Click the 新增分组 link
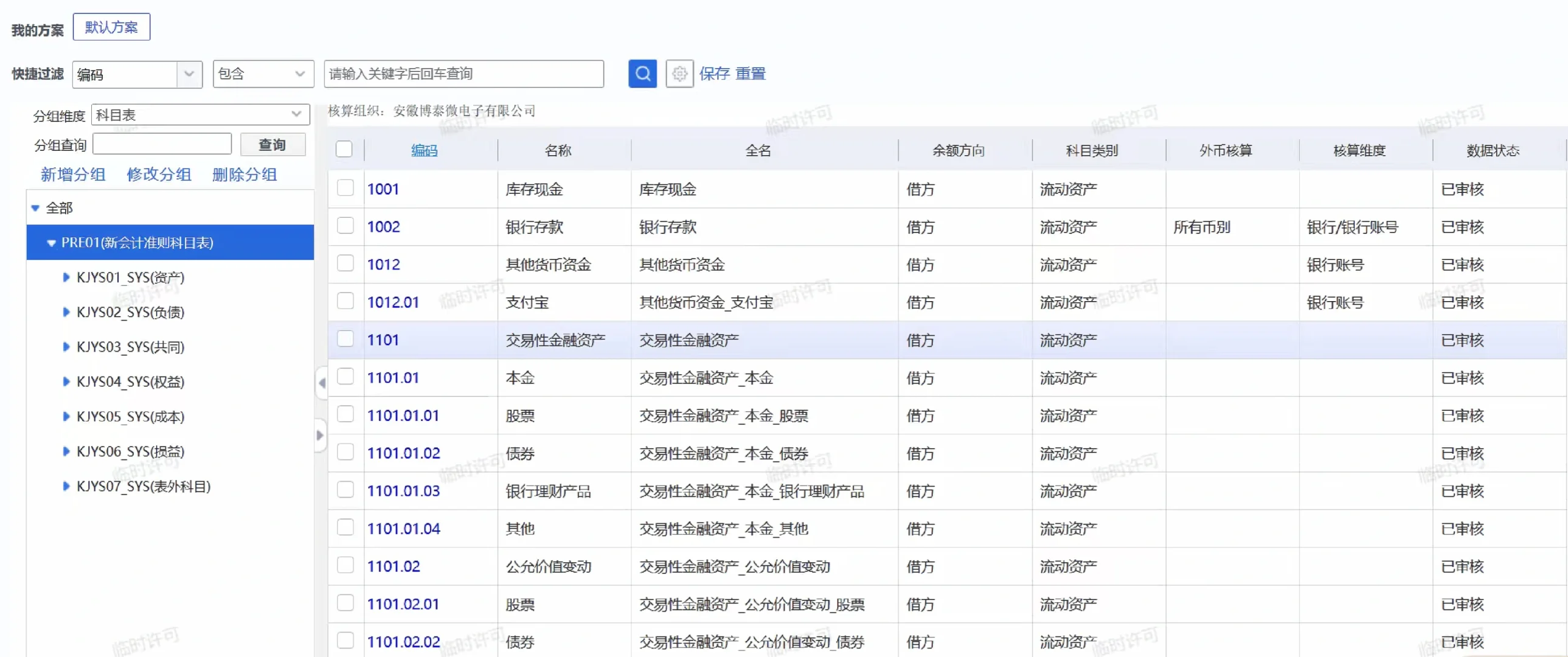1568x657 pixels. pos(73,175)
